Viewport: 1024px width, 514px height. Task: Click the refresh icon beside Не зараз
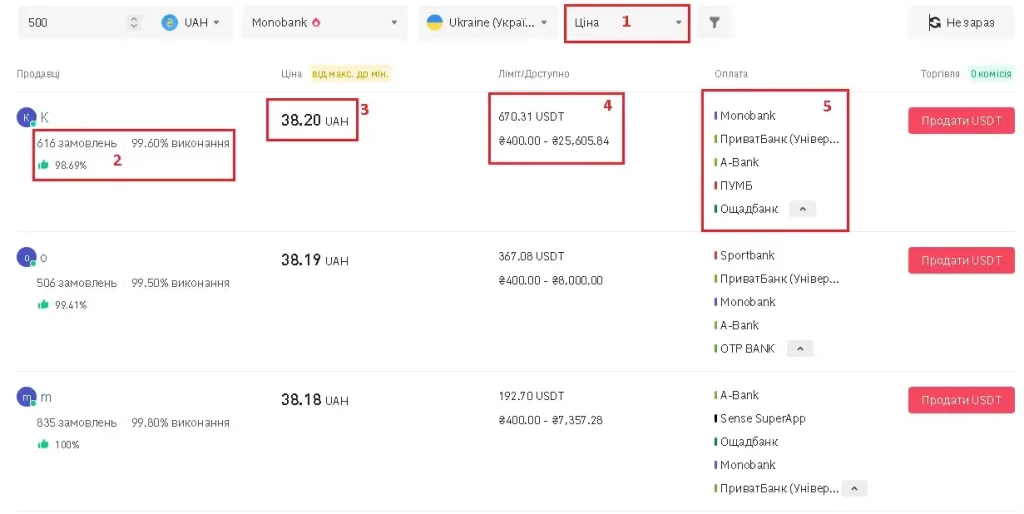[x=935, y=23]
